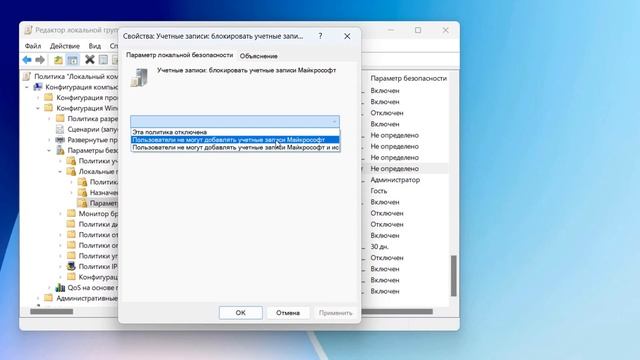640x360 pixels.
Task: Expand the Административные шаблоны node
Action: tap(38, 298)
